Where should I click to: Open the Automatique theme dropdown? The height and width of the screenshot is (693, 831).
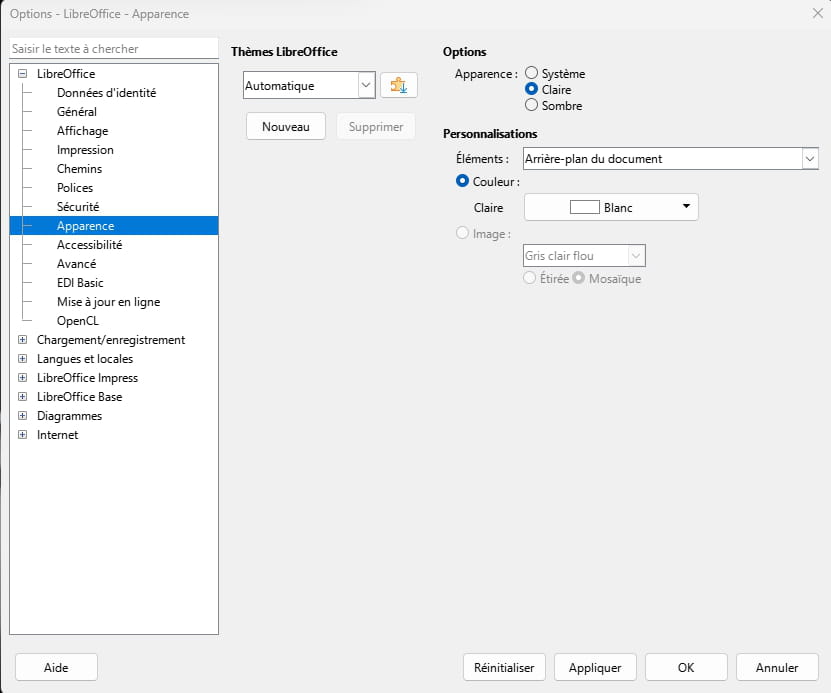click(x=309, y=85)
